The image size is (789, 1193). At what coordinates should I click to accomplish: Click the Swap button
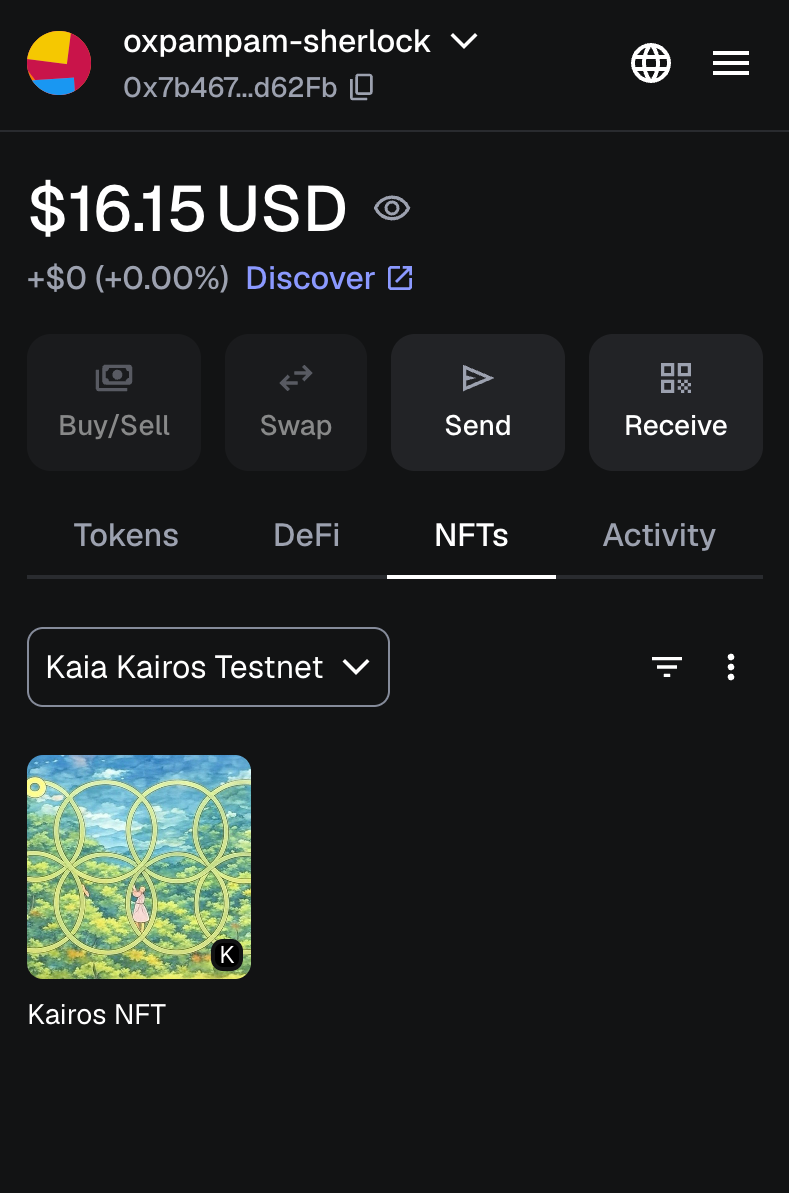pos(296,402)
